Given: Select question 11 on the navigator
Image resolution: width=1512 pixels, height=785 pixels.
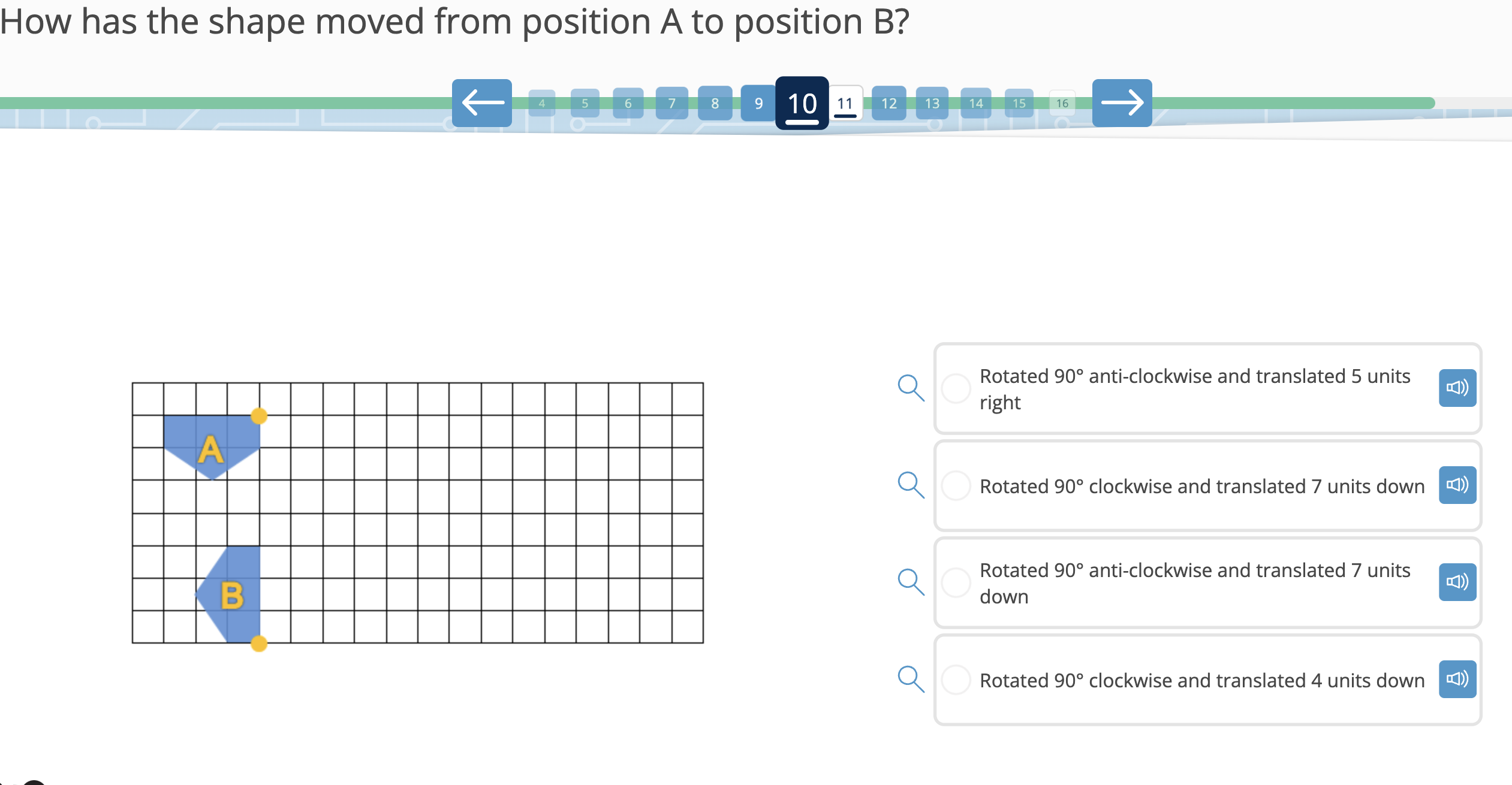Looking at the screenshot, I should 845,103.
